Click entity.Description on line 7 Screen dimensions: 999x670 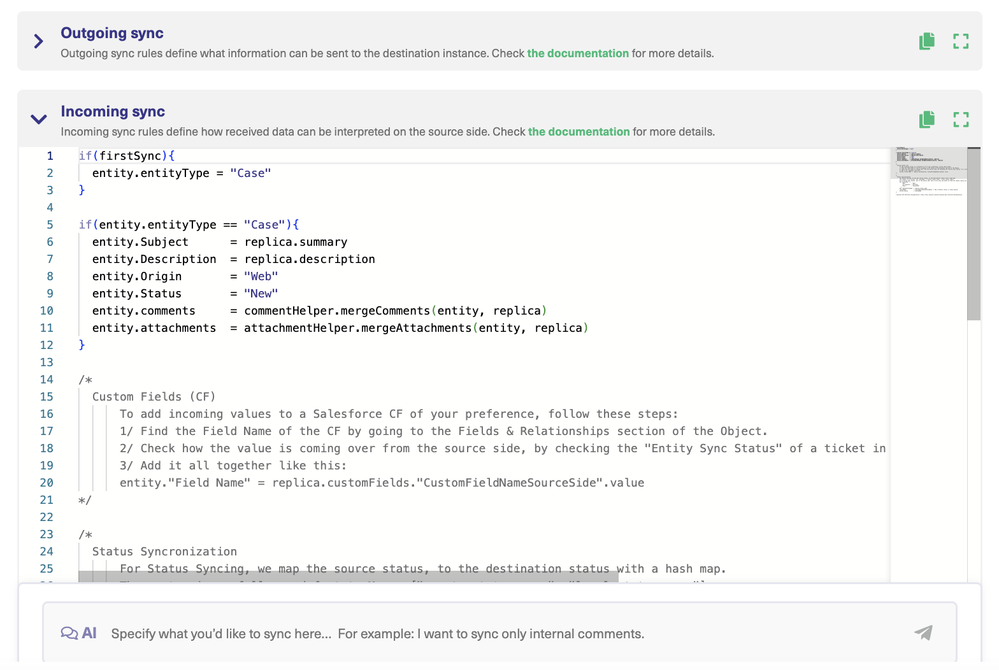(154, 259)
